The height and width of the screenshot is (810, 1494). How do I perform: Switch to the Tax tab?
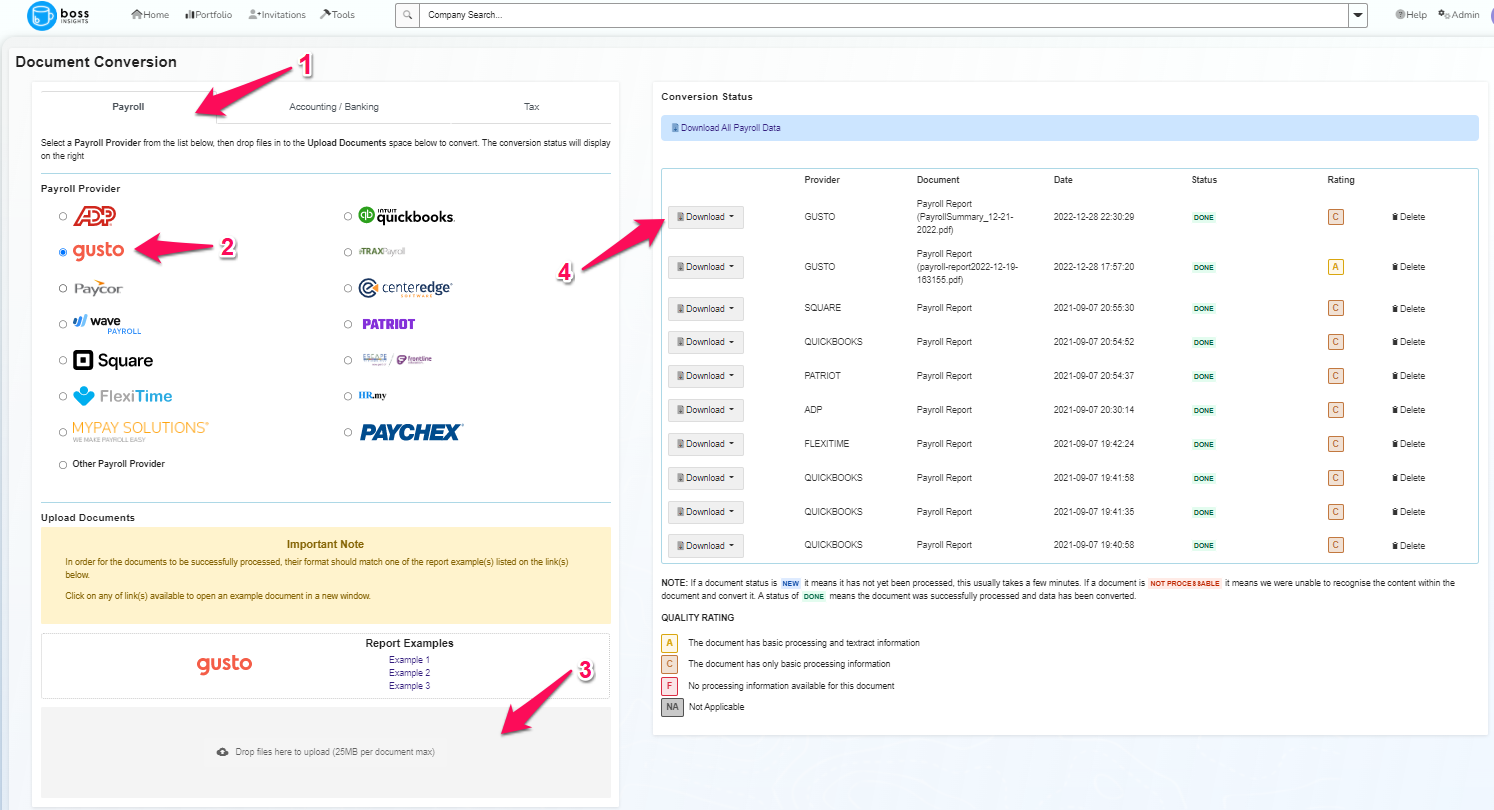point(532,107)
